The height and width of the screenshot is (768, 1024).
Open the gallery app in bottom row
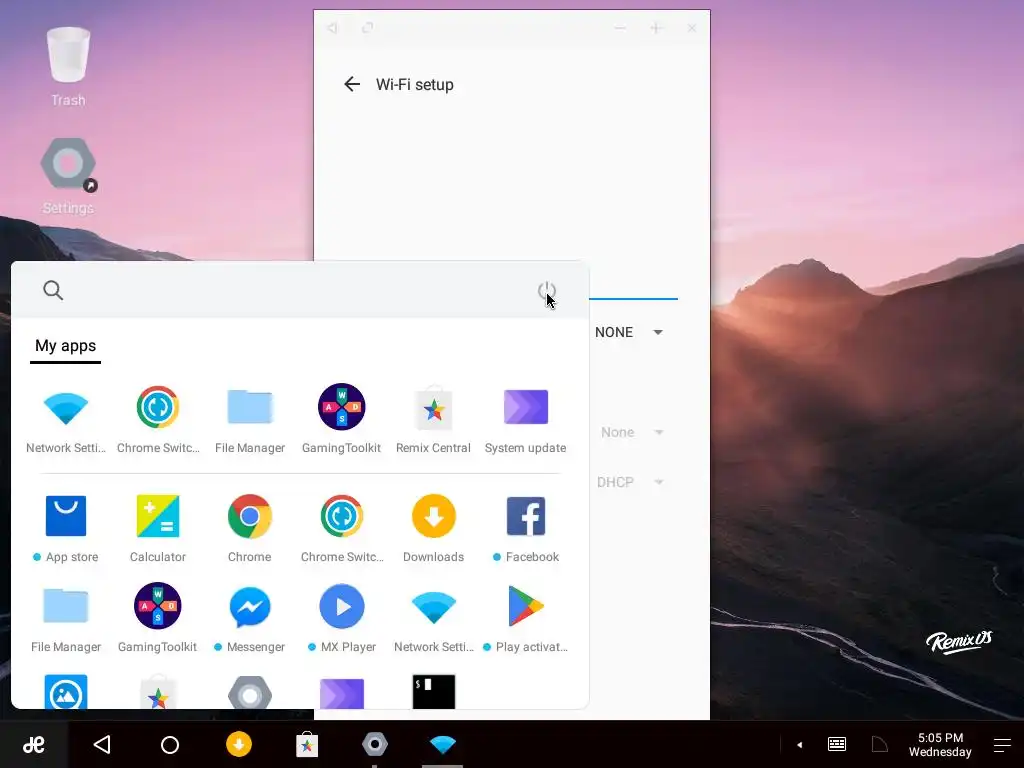point(65,692)
